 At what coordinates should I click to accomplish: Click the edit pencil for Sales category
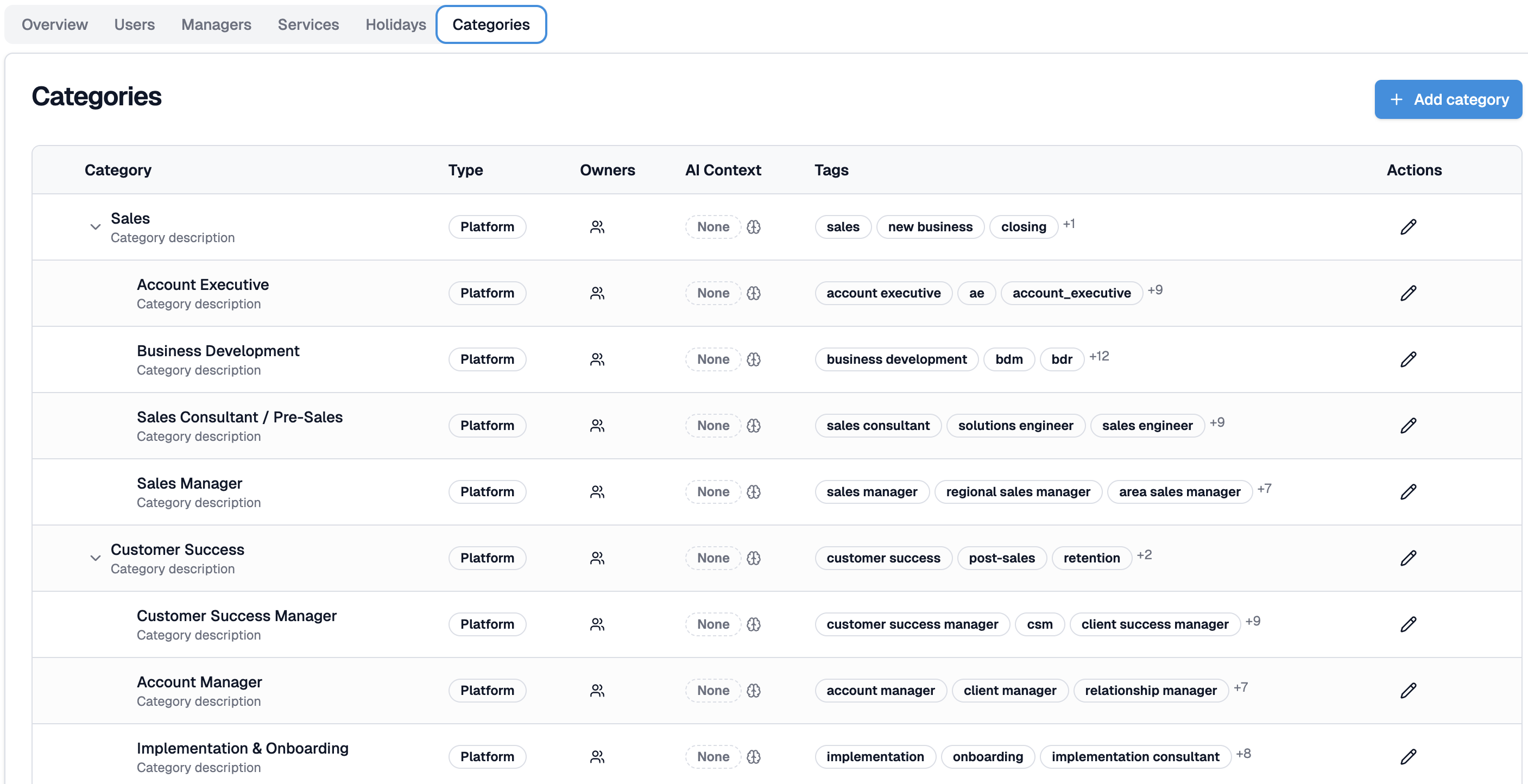[x=1408, y=226]
